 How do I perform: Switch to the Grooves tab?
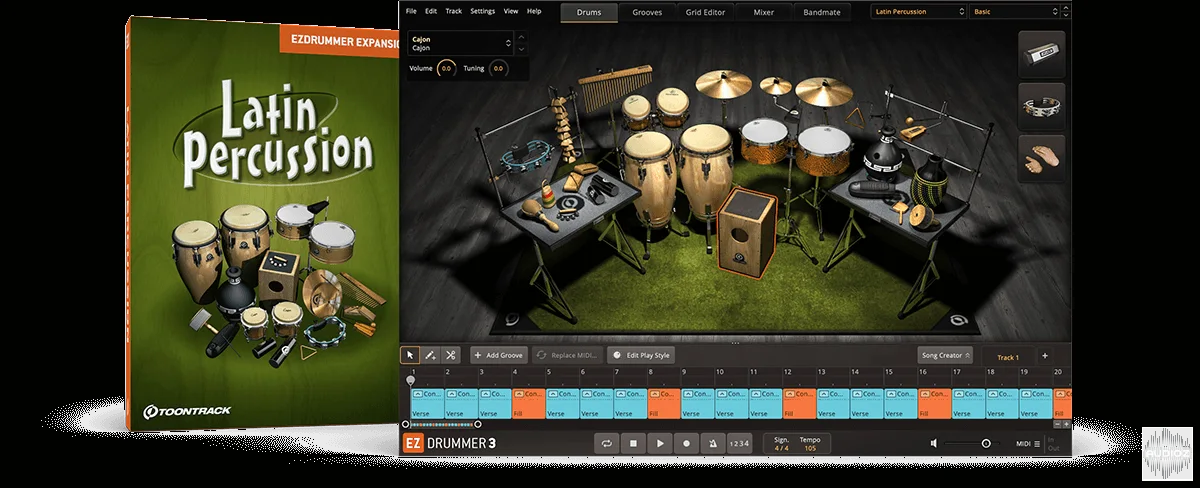coord(647,12)
